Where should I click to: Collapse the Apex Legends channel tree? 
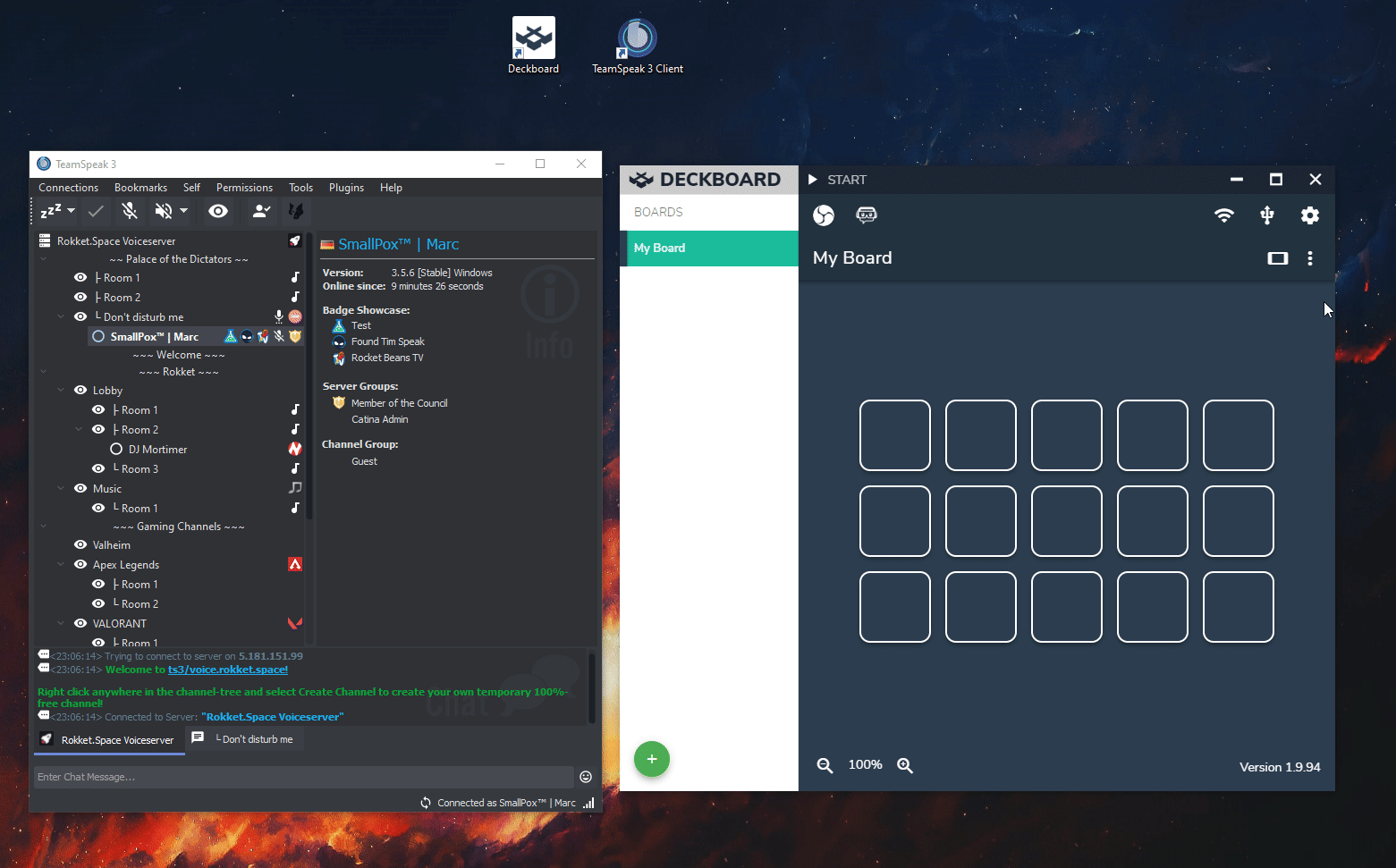tap(61, 564)
